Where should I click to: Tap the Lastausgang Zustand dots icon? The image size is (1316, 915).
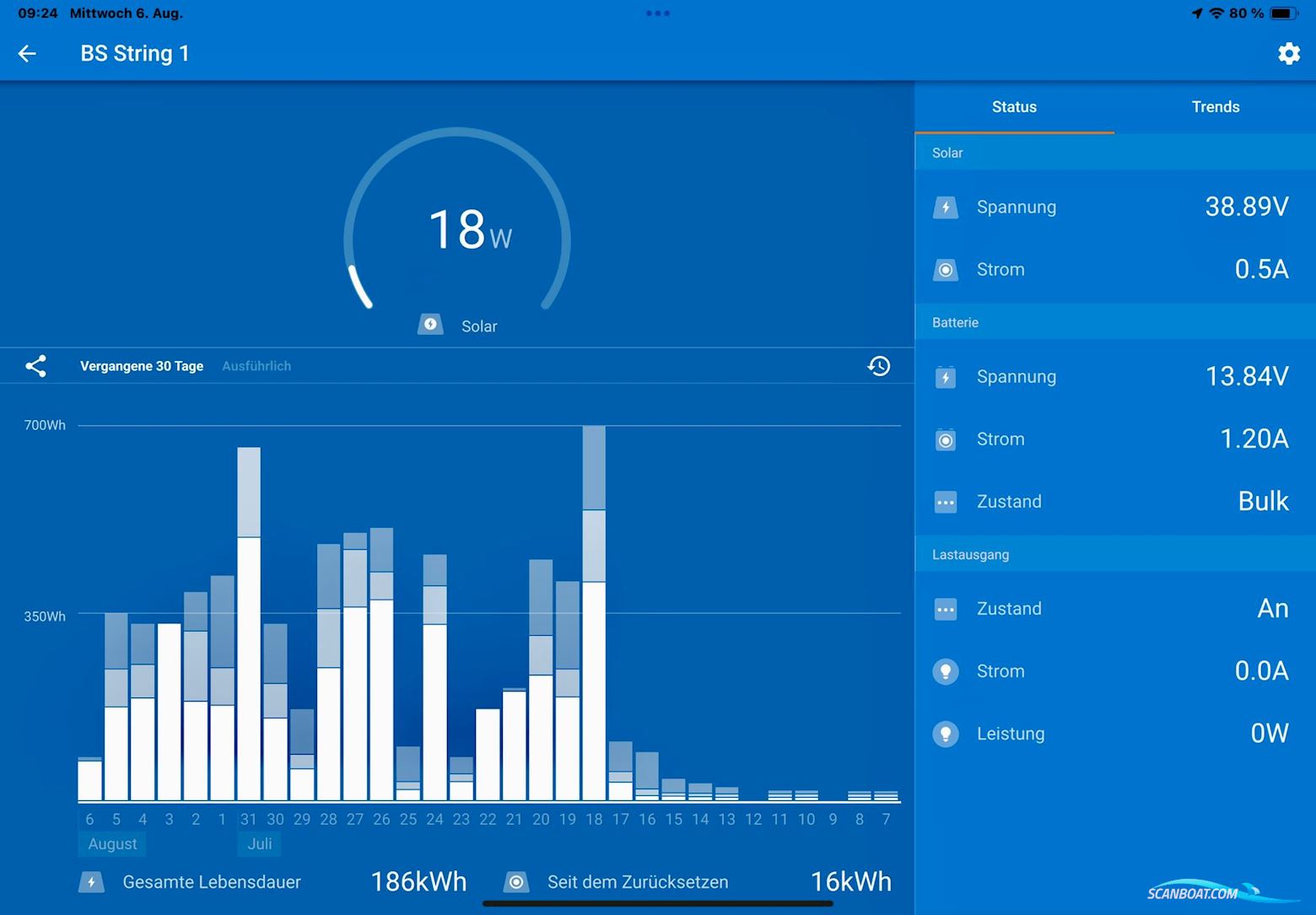tap(946, 609)
